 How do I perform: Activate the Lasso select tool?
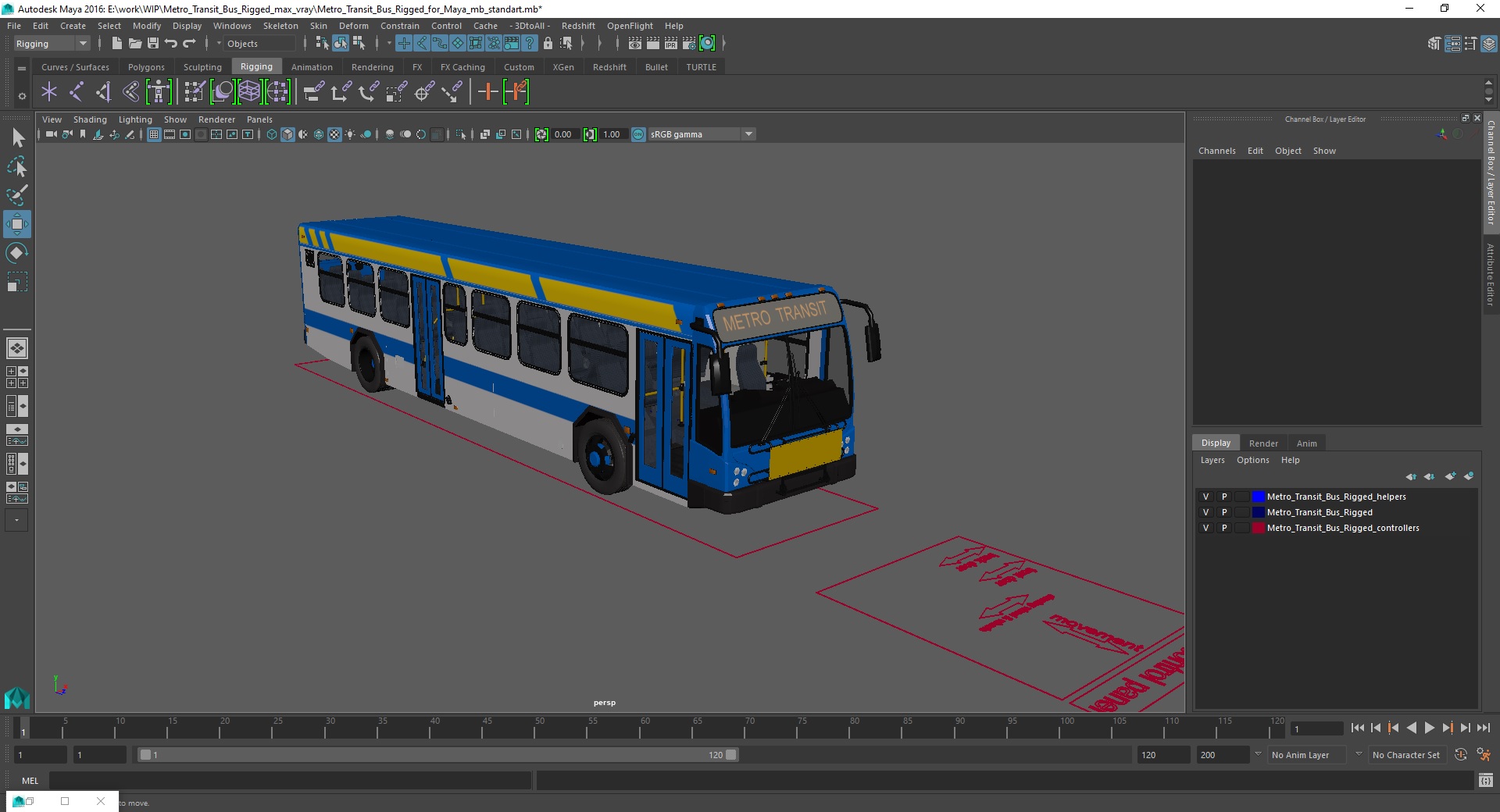17,167
